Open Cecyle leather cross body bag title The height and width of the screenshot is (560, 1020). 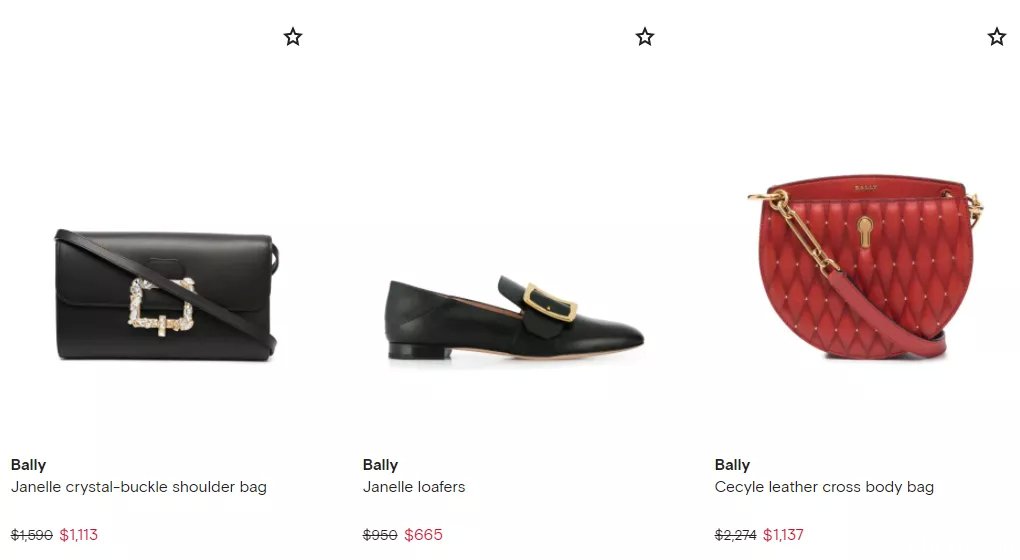[x=824, y=487]
